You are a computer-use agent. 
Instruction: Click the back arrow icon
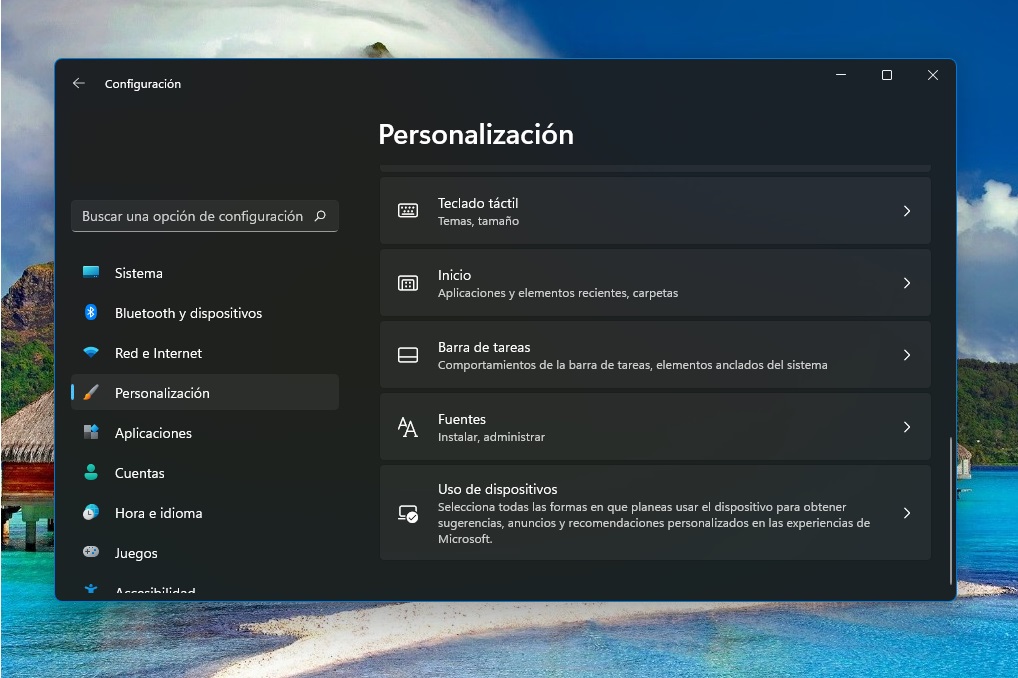78,83
